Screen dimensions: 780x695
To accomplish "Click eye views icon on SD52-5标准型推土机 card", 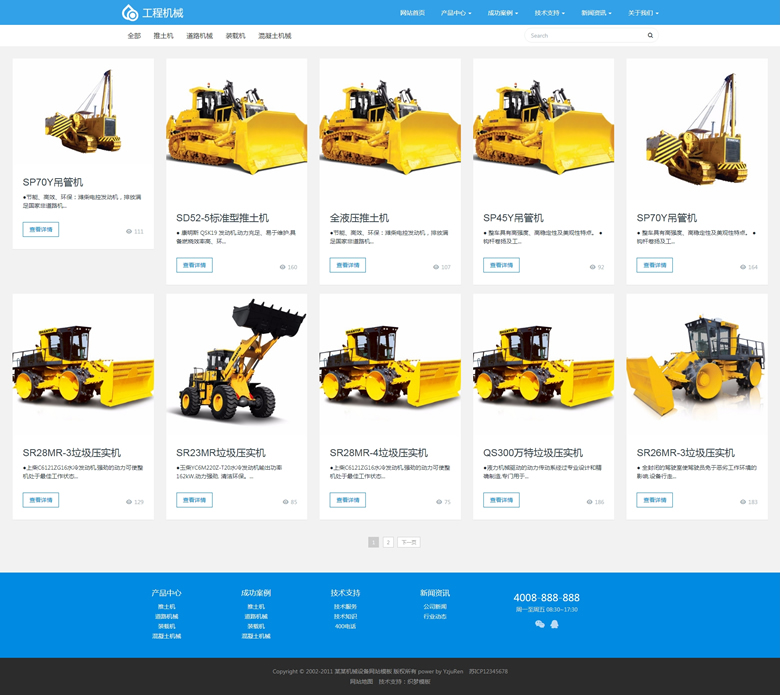I will point(283,267).
